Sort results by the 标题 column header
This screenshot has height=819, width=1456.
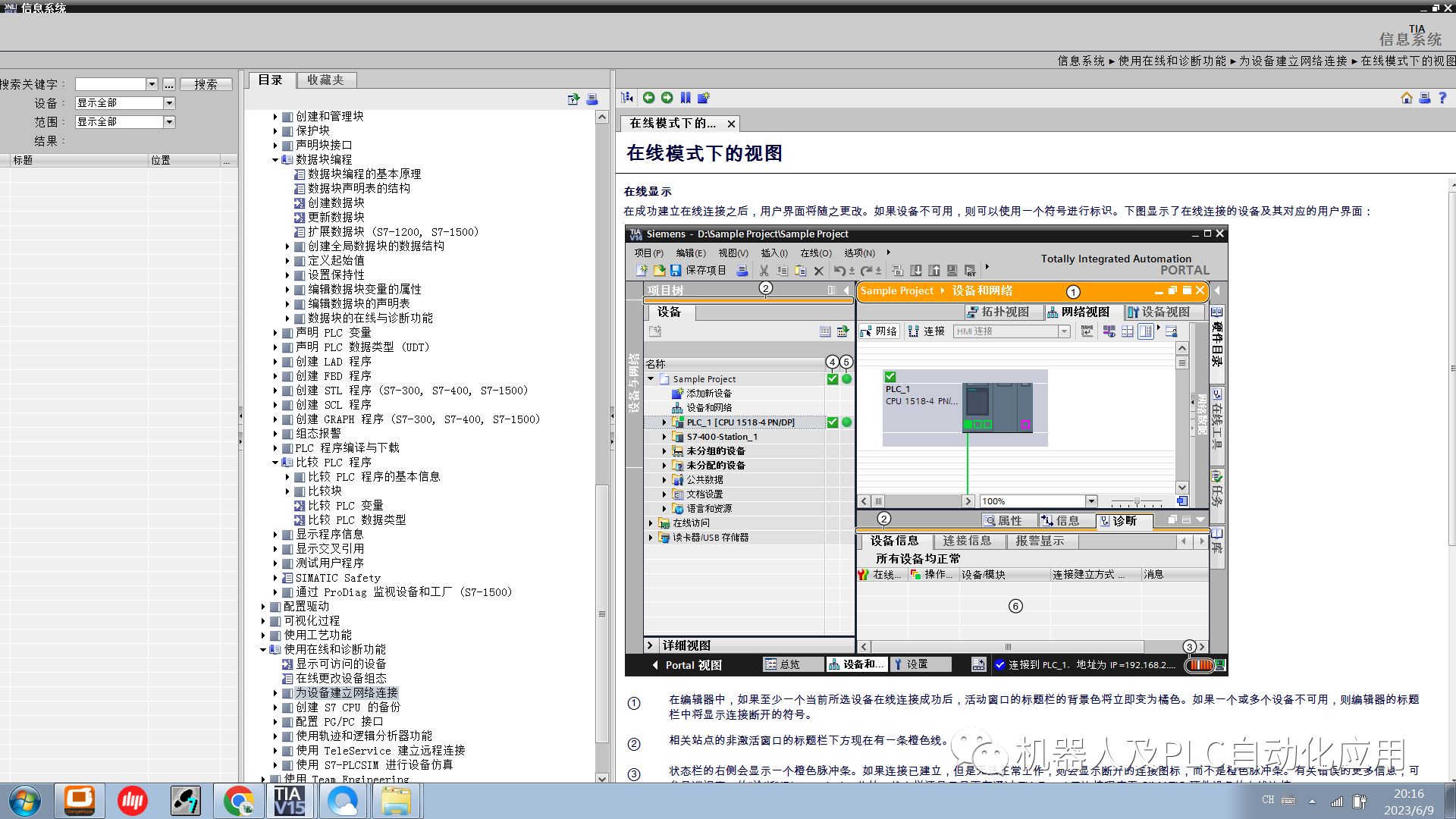[79, 161]
